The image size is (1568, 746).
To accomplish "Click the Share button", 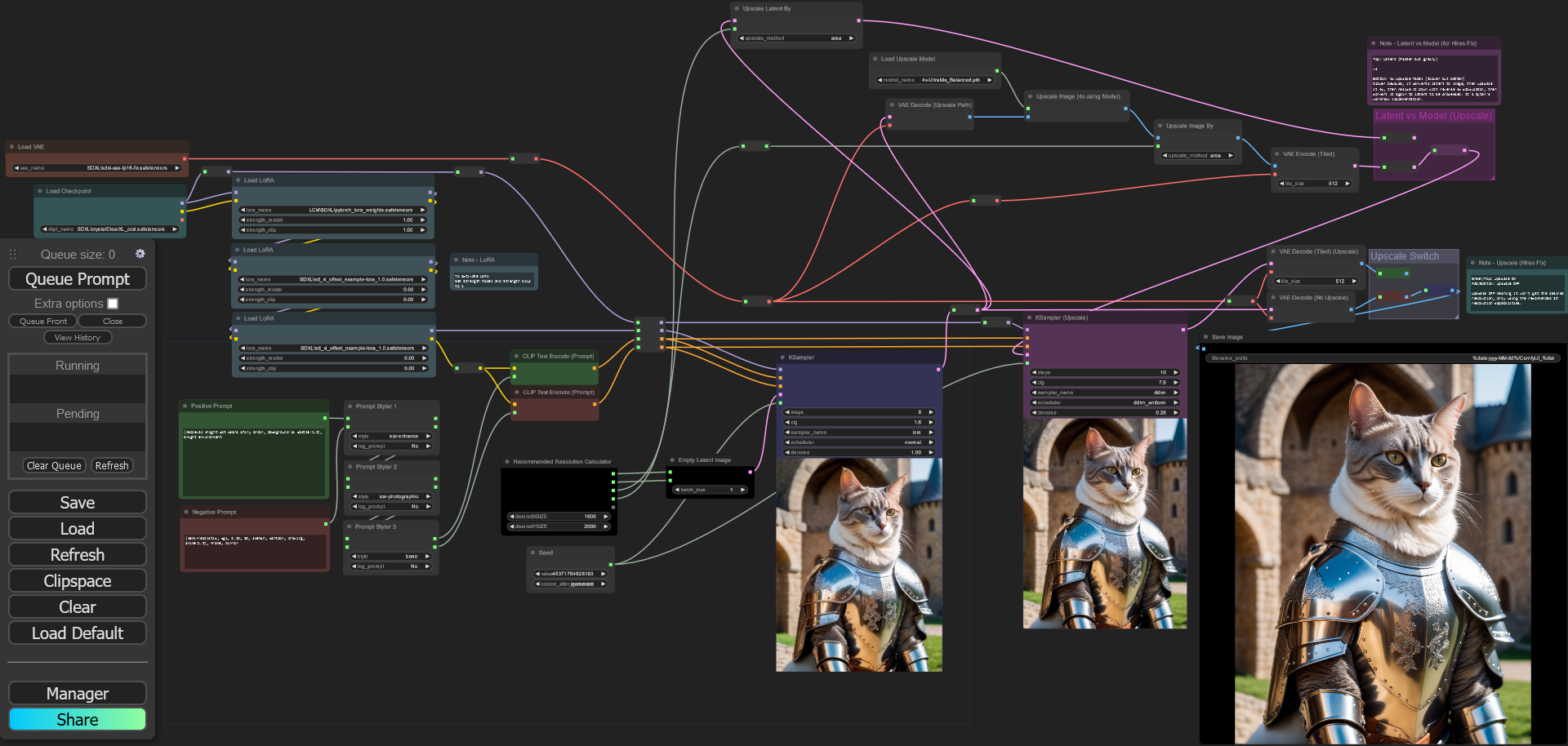I will [x=78, y=720].
